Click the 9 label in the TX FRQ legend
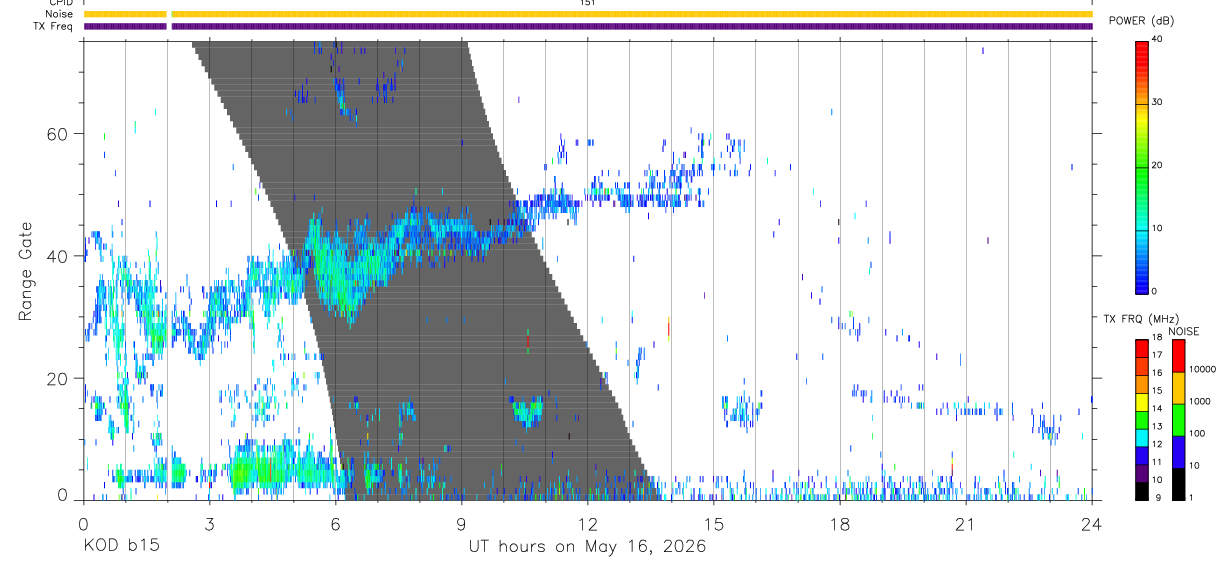Screen dimensions: 1228x567 1158,497
